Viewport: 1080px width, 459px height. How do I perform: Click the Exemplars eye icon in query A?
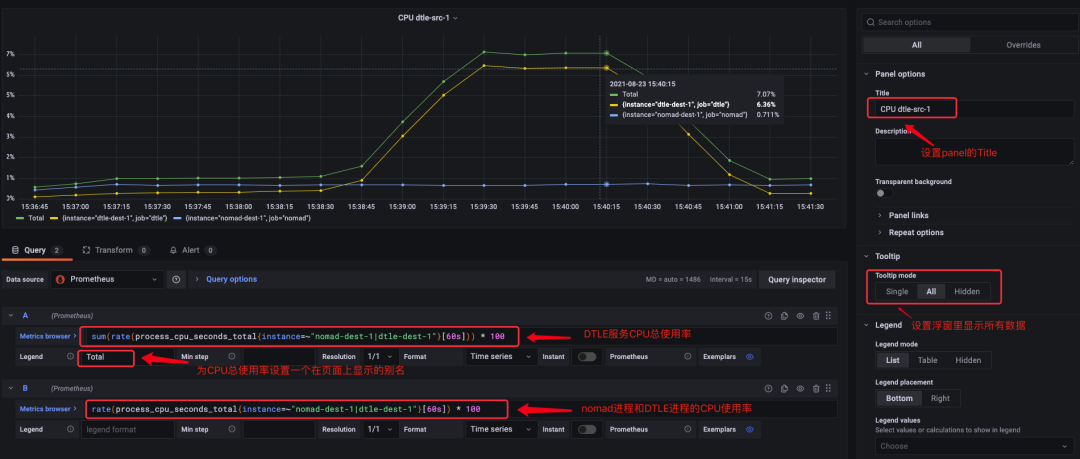coord(750,357)
